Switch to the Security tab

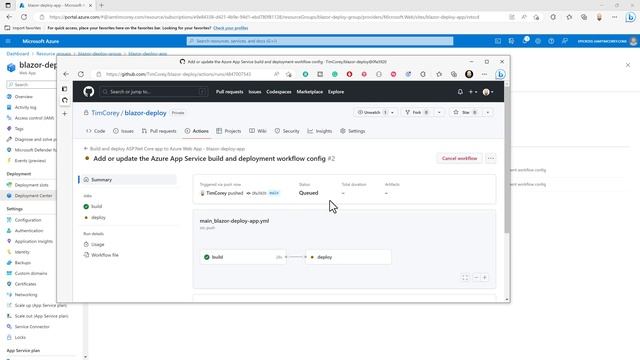287,131
